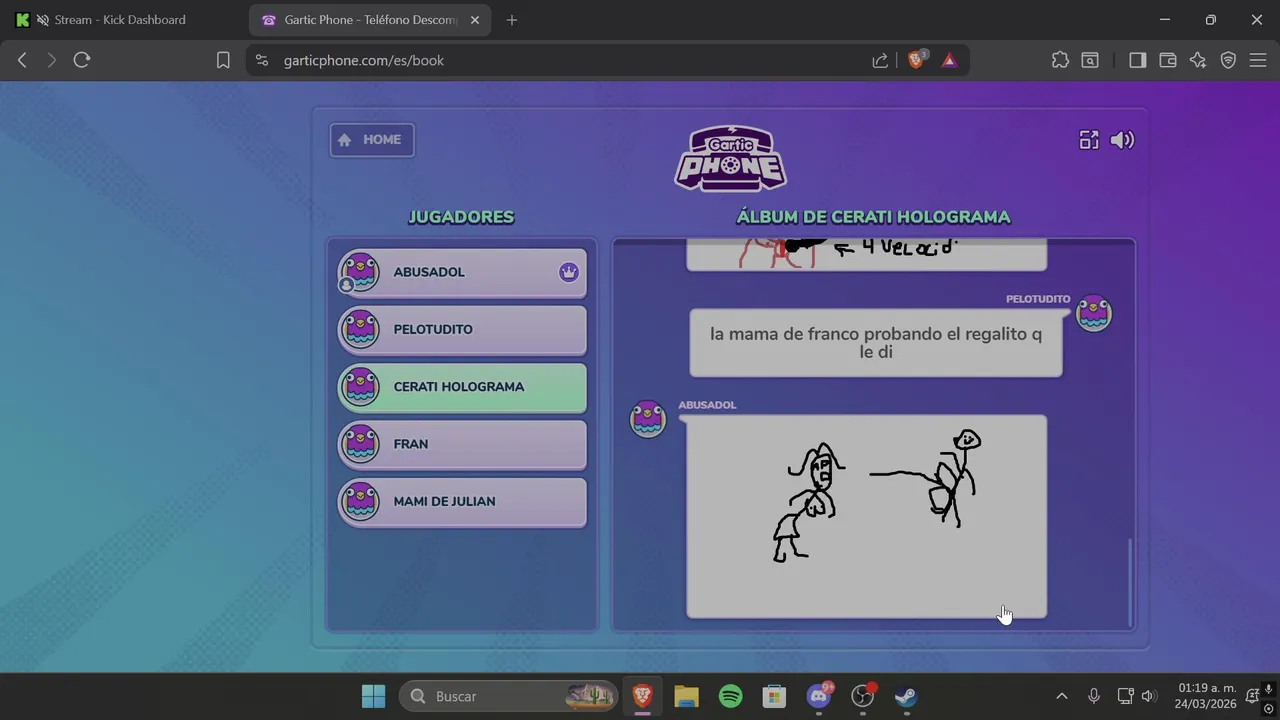The width and height of the screenshot is (1280, 720).
Task: Open the browser main menu
Action: coord(1258,60)
